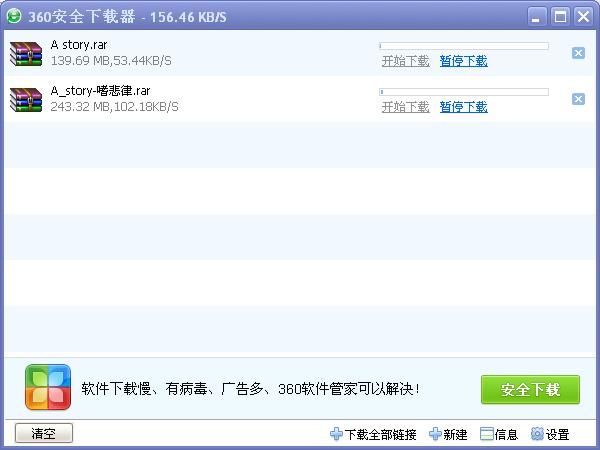This screenshot has width=600, height=450.
Task: Click the 新建 plus icon
Action: pyautogui.click(x=435, y=434)
